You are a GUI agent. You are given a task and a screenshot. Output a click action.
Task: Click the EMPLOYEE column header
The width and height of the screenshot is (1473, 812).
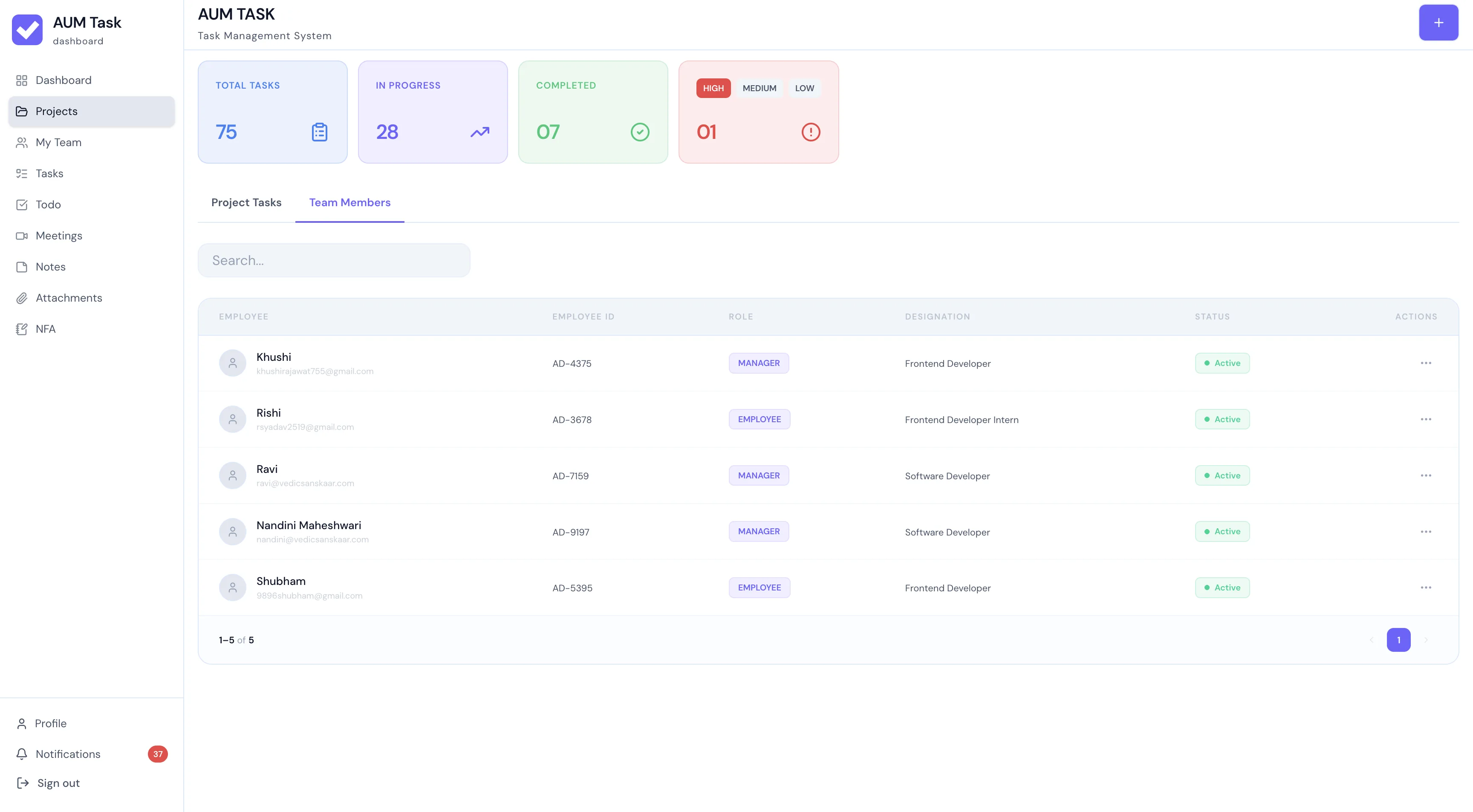(244, 317)
